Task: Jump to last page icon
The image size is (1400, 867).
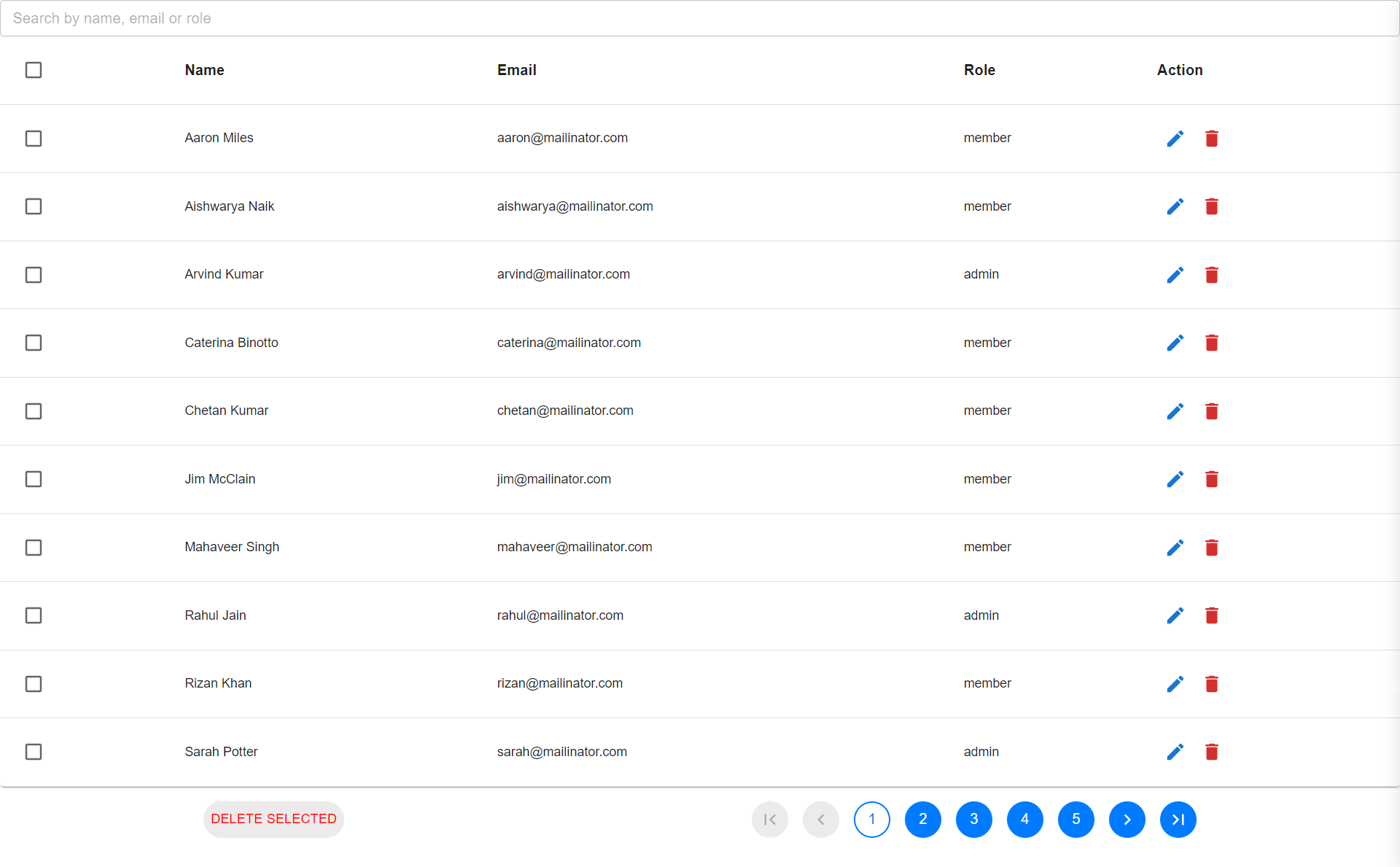Action: (x=1178, y=820)
